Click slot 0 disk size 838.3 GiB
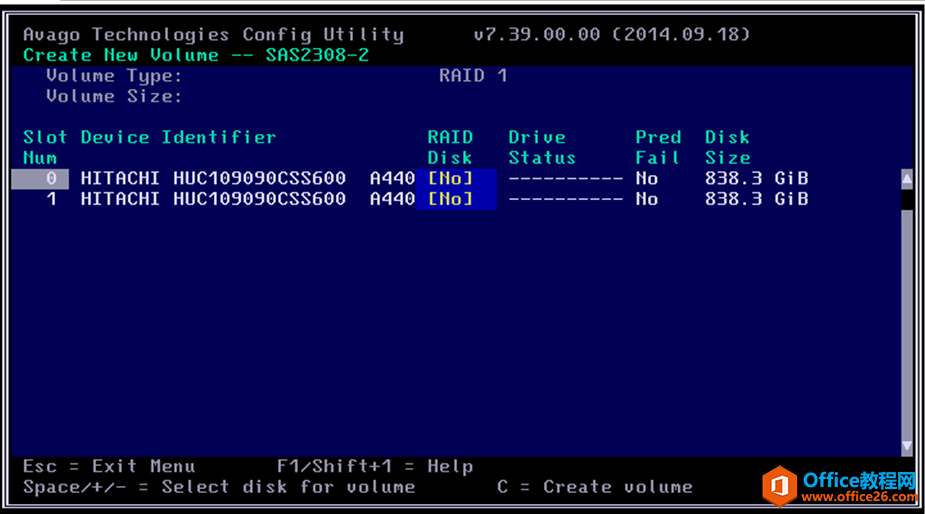The width and height of the screenshot is (925, 514). (757, 178)
